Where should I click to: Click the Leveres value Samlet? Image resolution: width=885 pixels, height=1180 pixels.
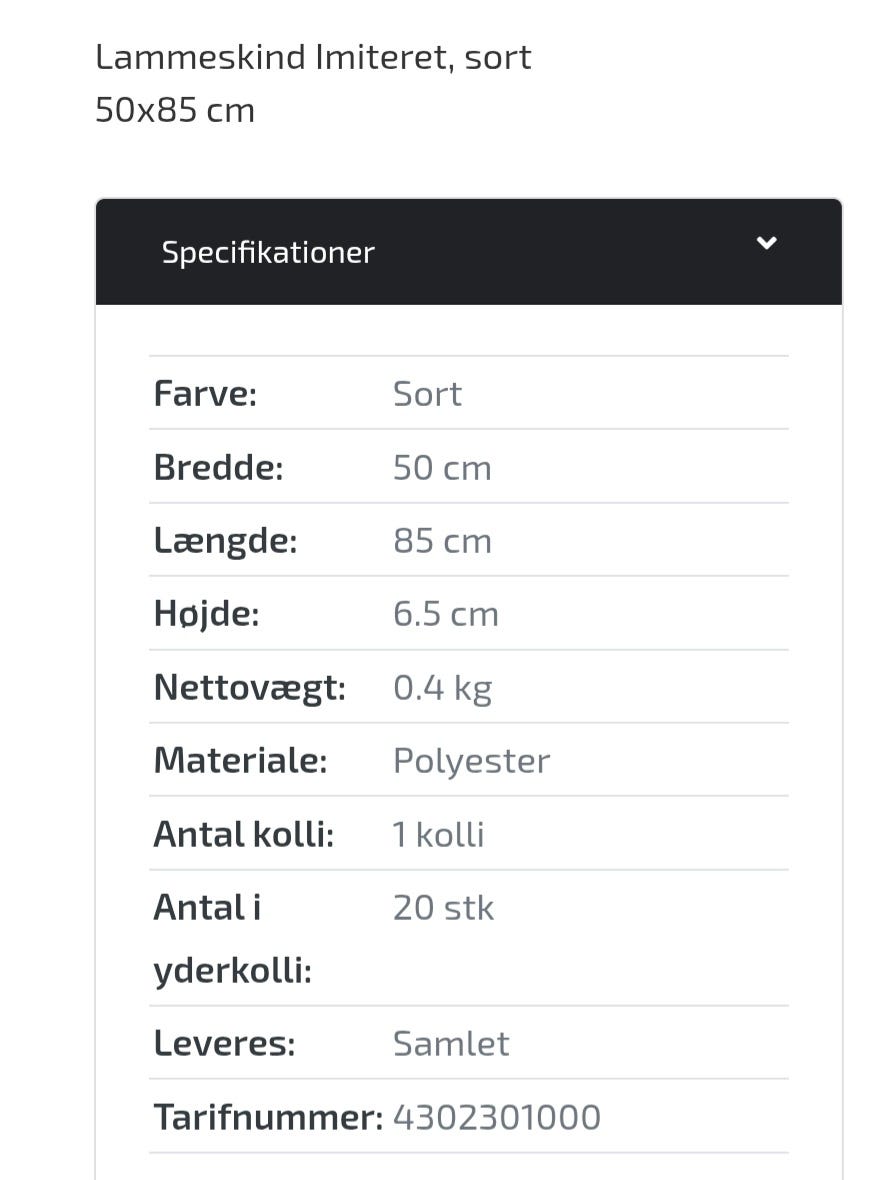coord(451,1044)
